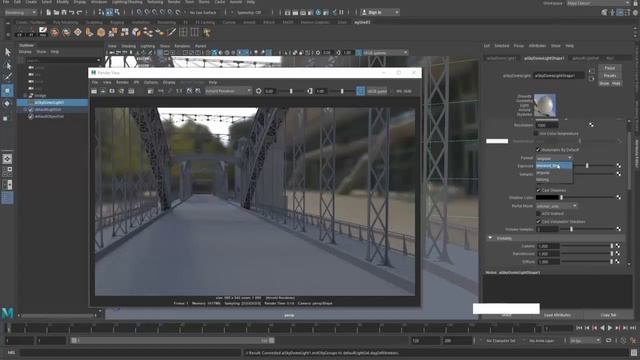Click the Load Attributes button

pos(557,315)
